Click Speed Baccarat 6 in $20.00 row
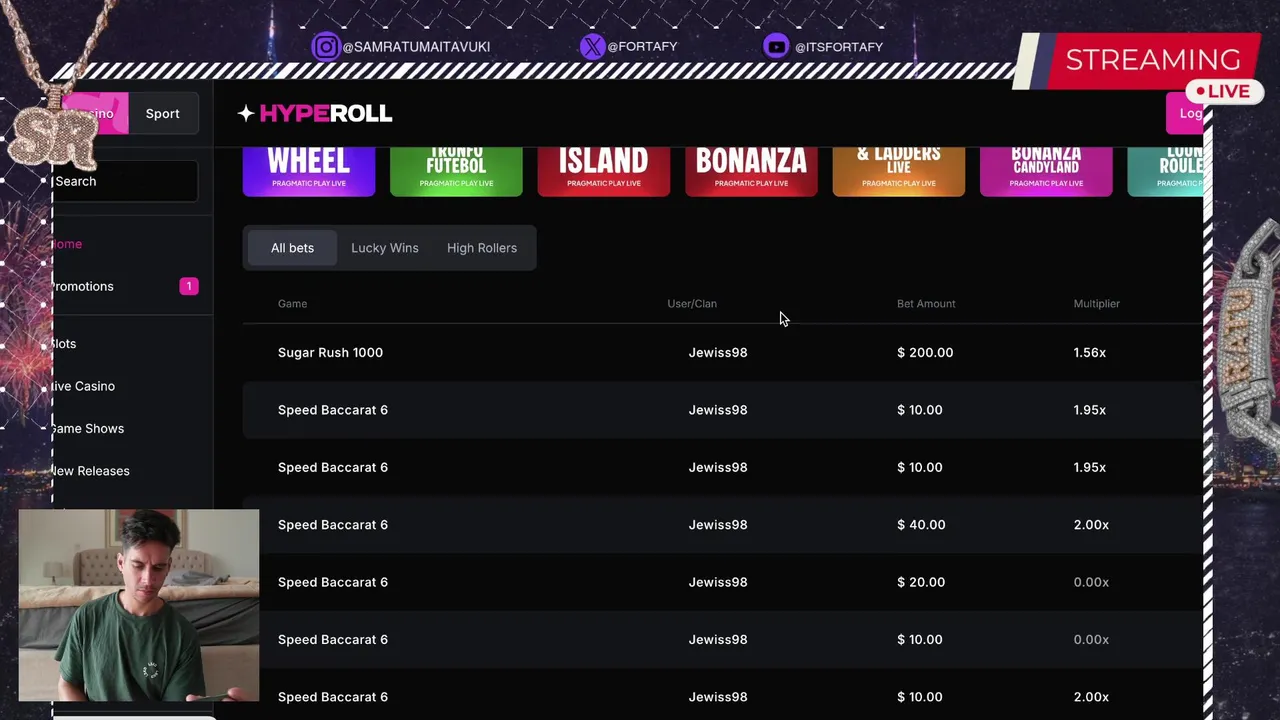This screenshot has width=1280, height=720. [333, 582]
